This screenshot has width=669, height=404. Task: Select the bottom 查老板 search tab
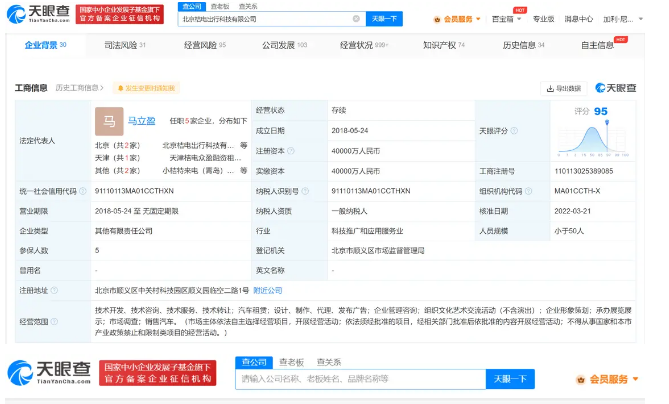tap(291, 362)
